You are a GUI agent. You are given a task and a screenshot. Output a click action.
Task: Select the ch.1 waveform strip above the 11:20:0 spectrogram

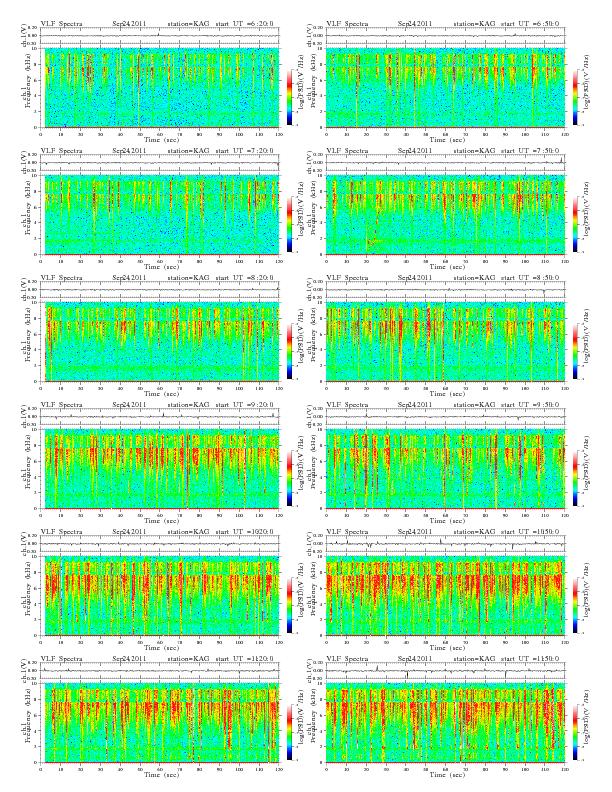pyautogui.click(x=160, y=670)
